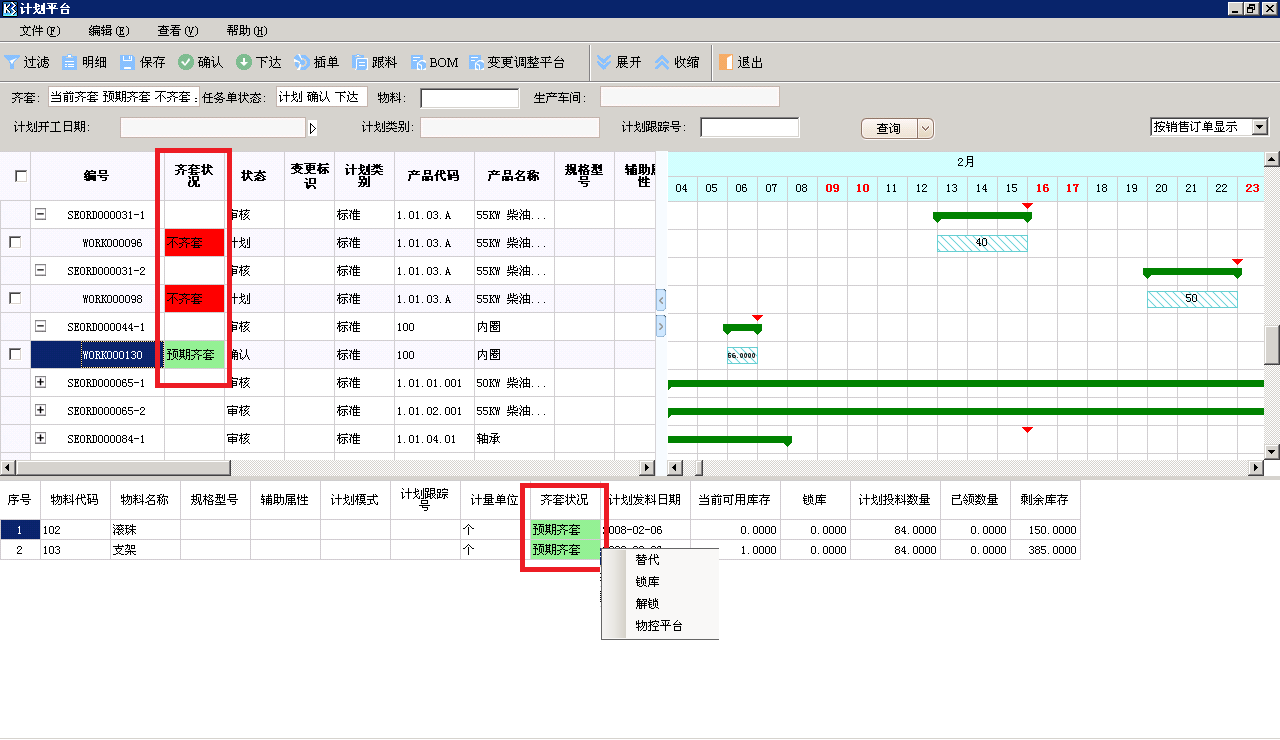Check the box for row WORK000098
Viewport: 1280px width, 740px height.
coord(15,298)
